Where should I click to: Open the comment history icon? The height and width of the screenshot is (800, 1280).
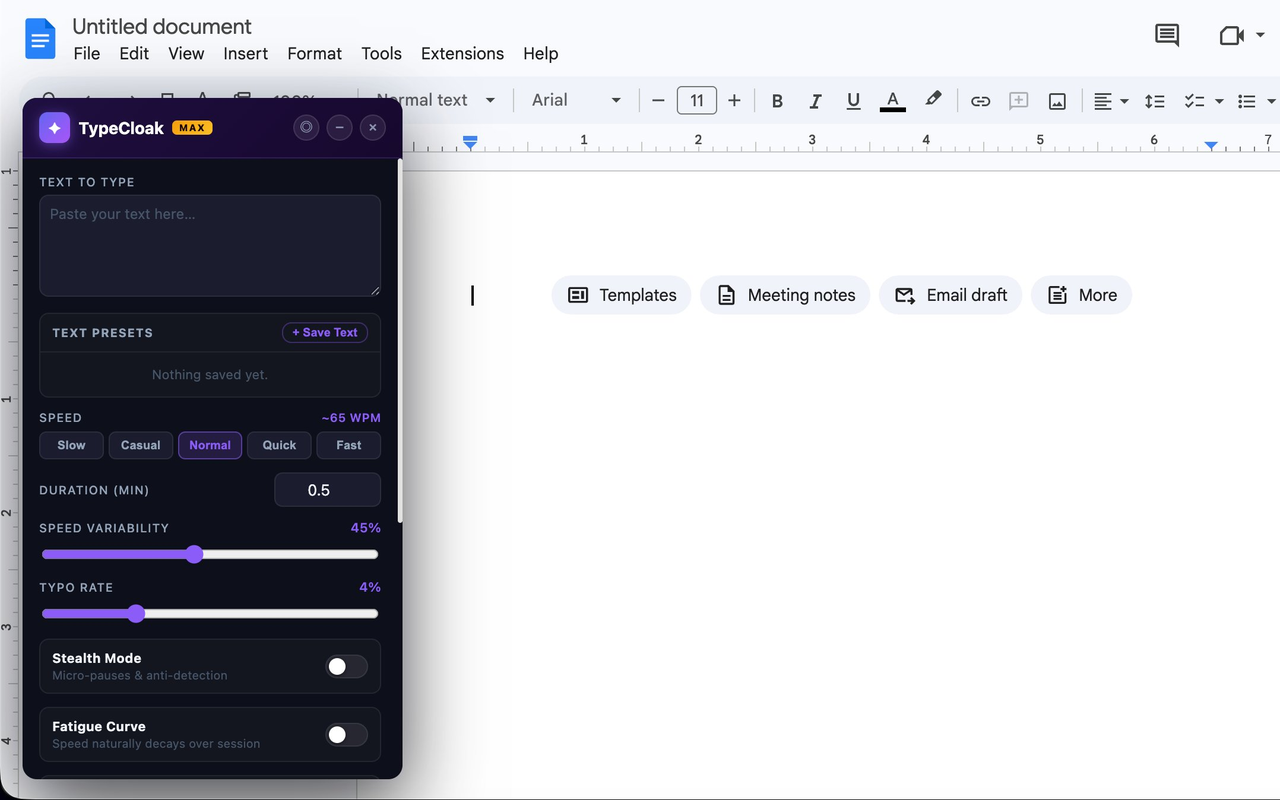1166,35
